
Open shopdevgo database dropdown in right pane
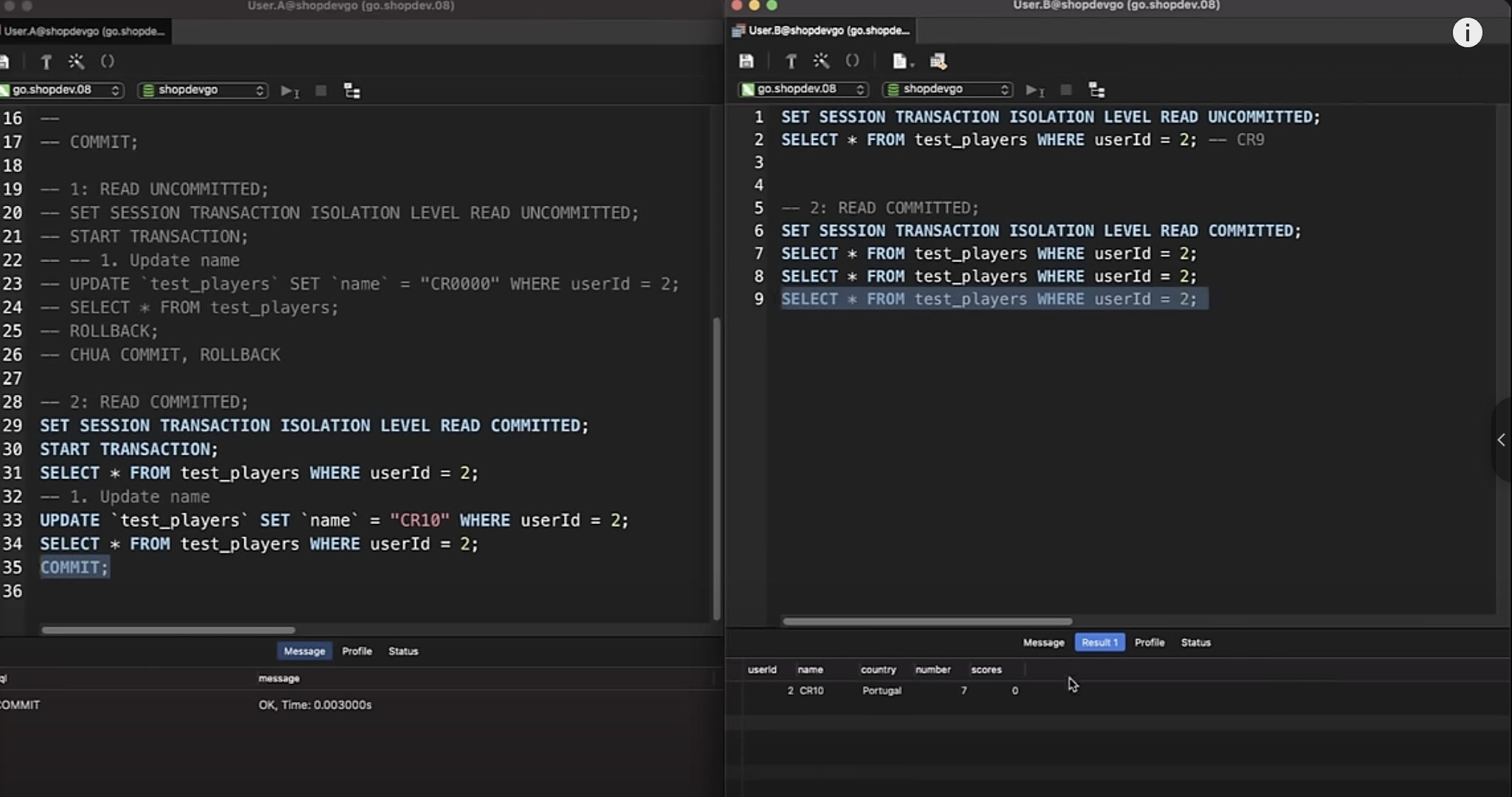tap(947, 89)
